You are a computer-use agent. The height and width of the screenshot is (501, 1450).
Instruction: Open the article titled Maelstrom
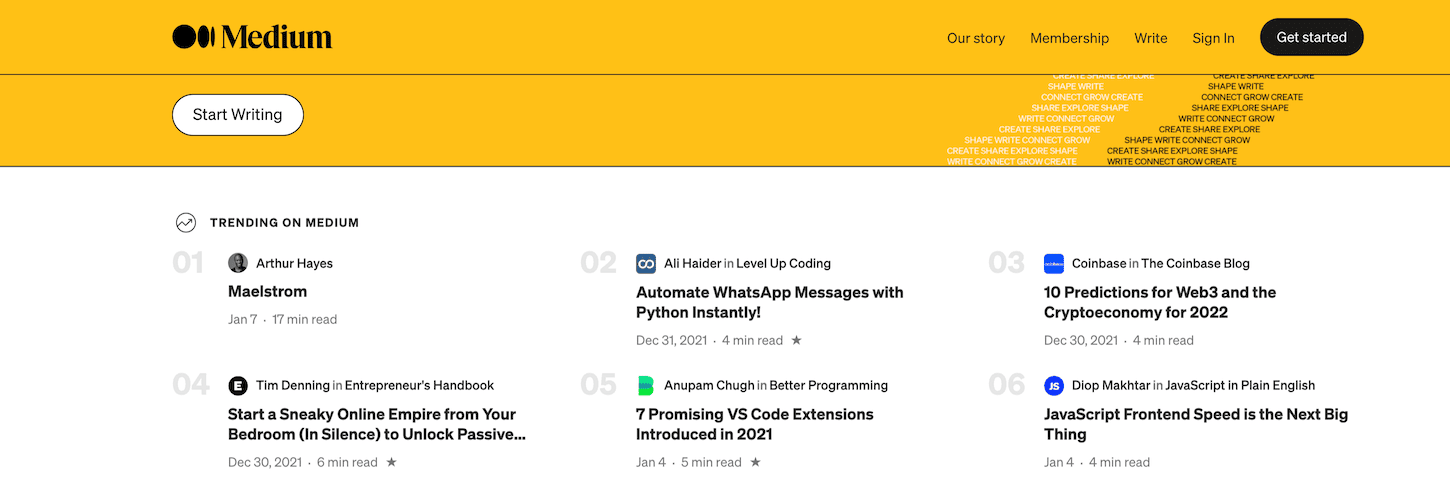[x=268, y=291]
